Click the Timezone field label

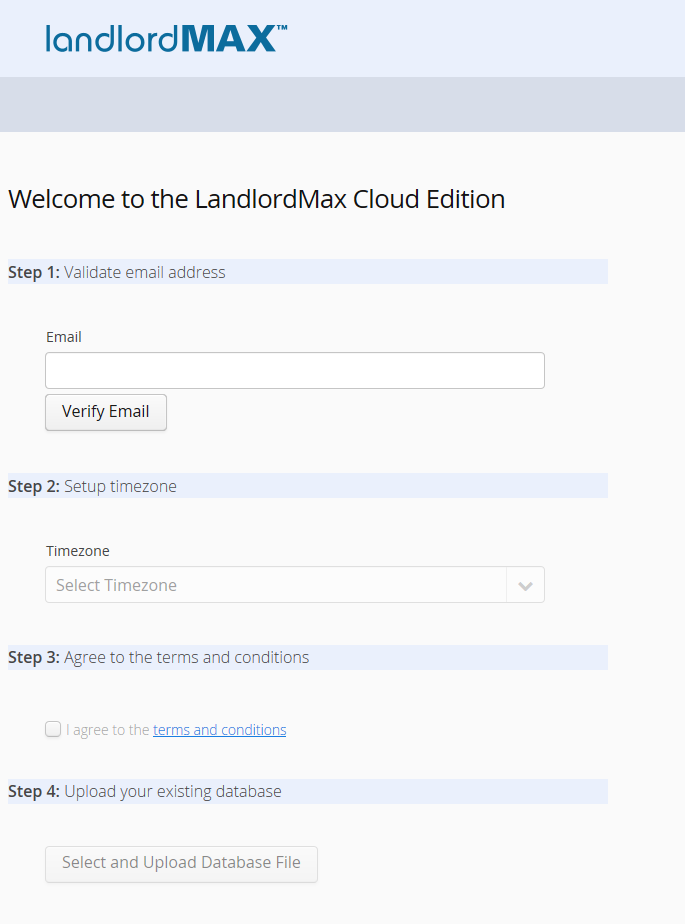point(78,550)
